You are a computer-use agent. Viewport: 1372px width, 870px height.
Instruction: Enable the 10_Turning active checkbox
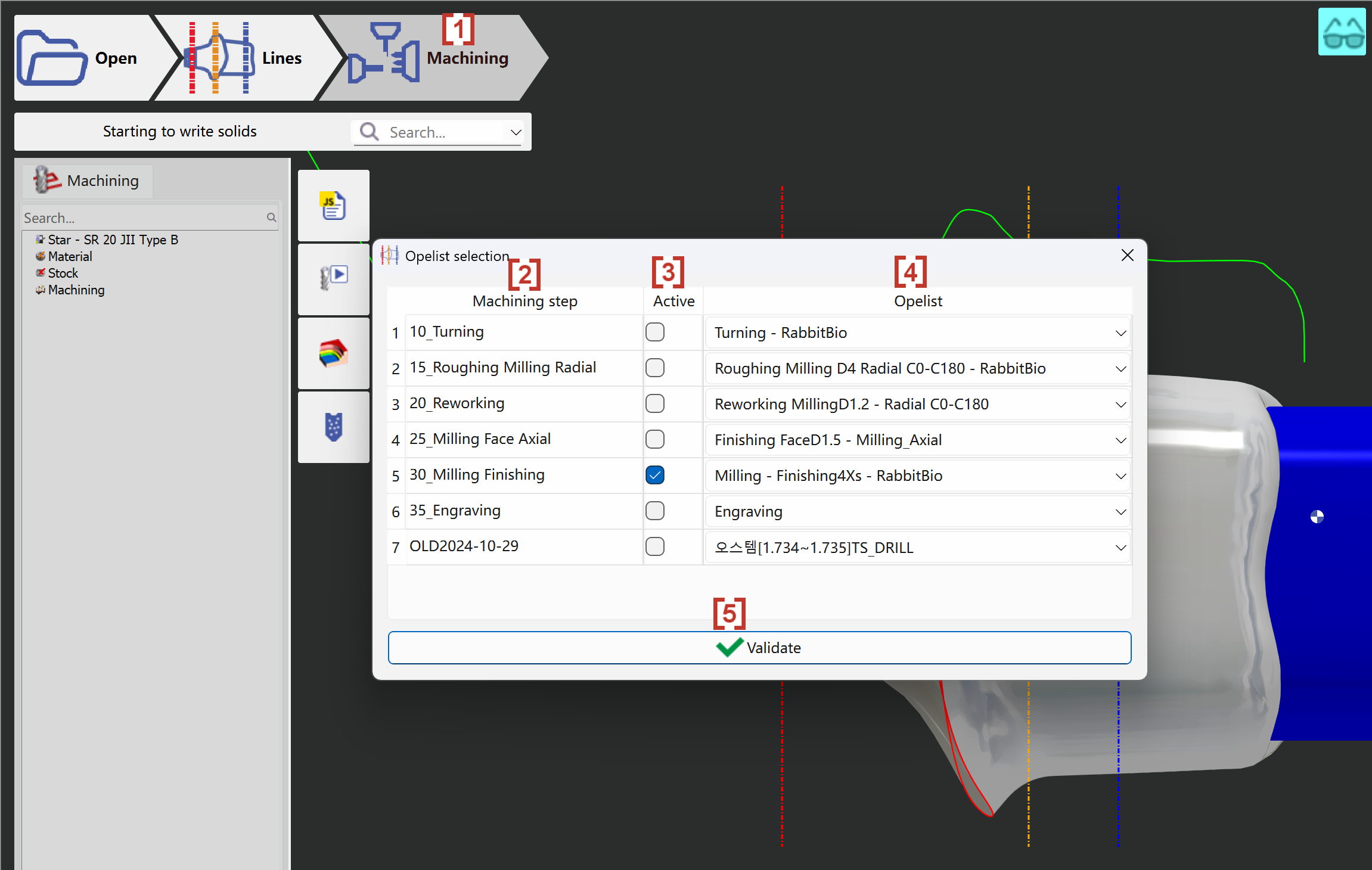point(654,332)
